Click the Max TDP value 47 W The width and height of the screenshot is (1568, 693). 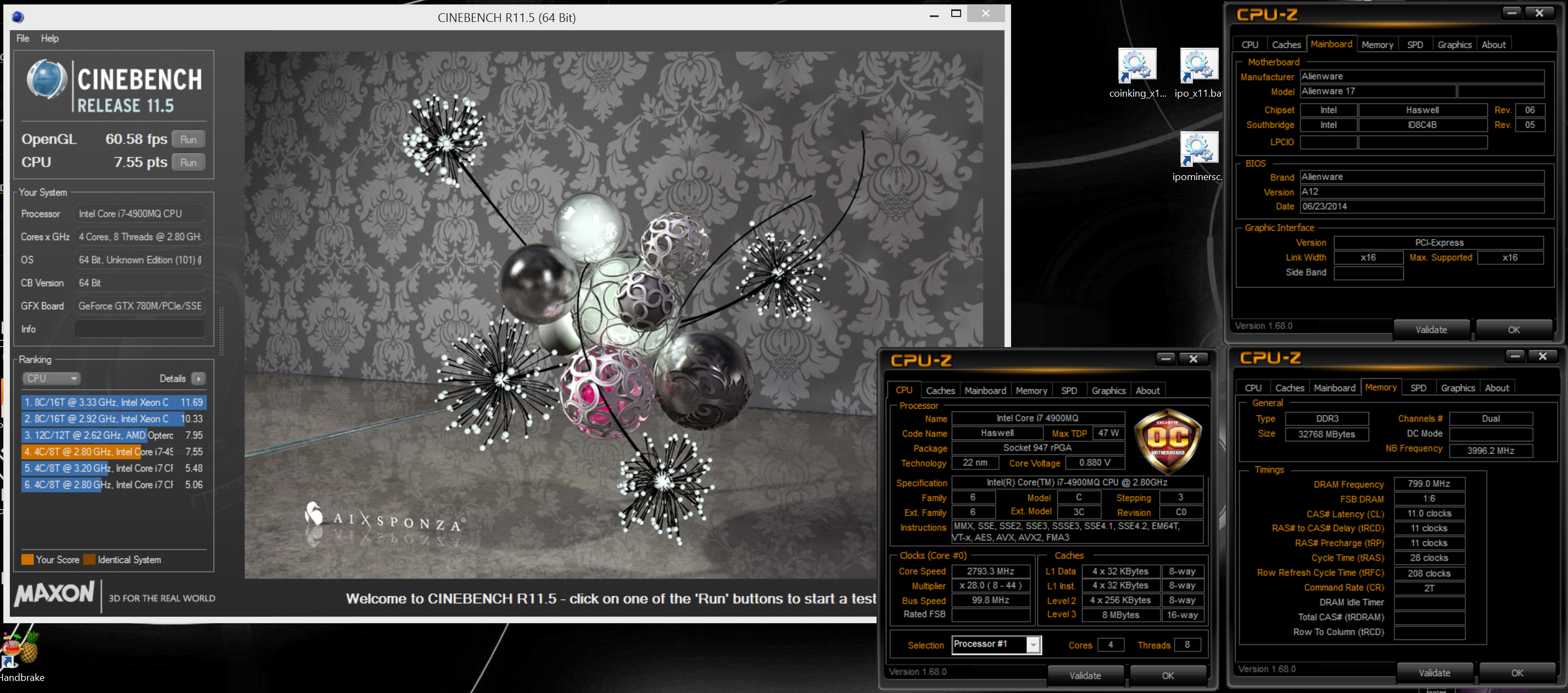tap(1108, 433)
